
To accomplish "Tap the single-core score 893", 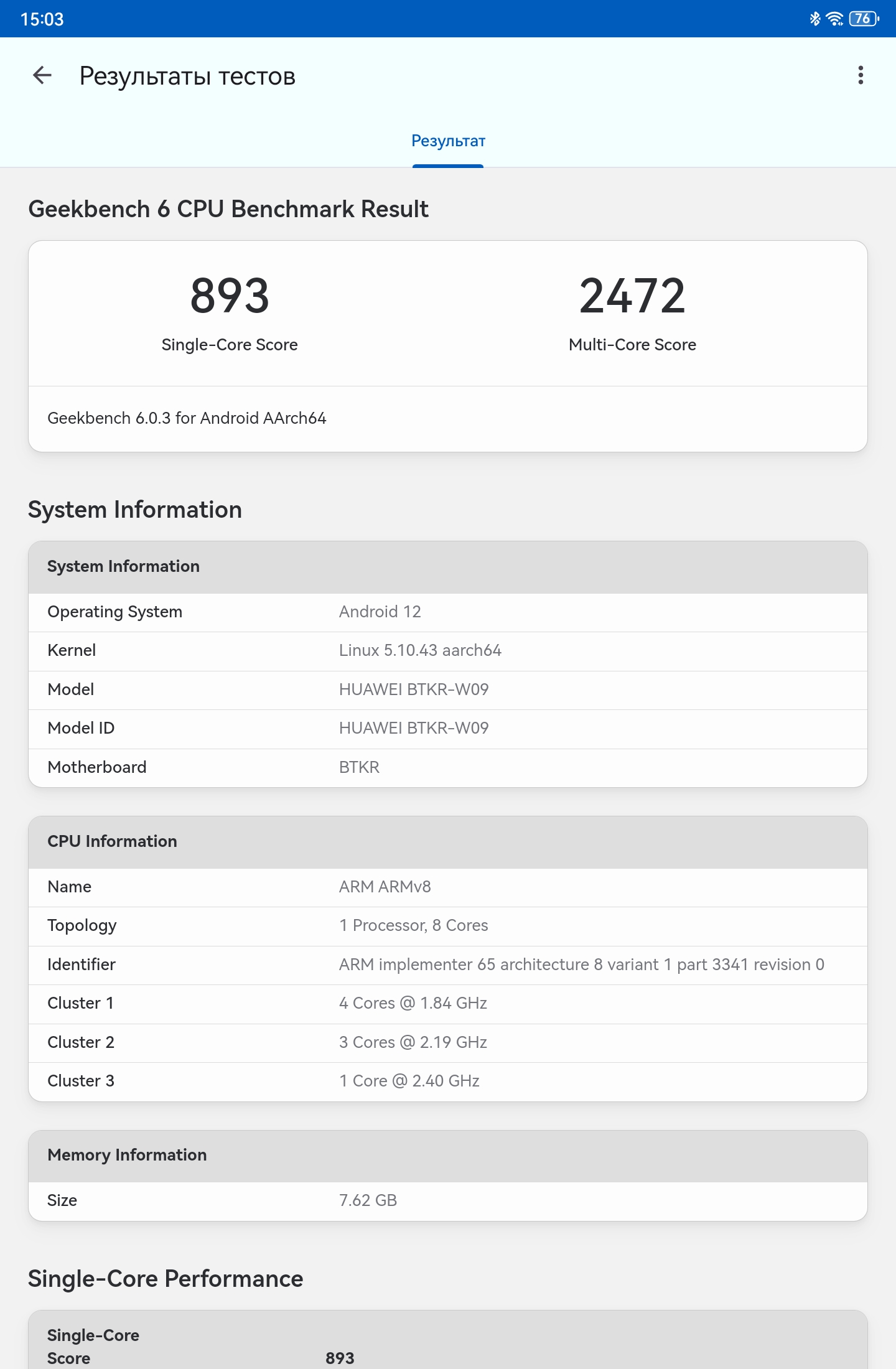I will point(230,296).
